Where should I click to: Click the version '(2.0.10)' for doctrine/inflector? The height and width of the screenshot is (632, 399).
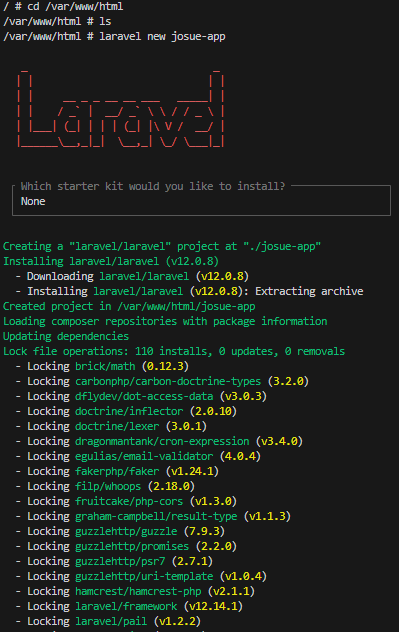213,412
